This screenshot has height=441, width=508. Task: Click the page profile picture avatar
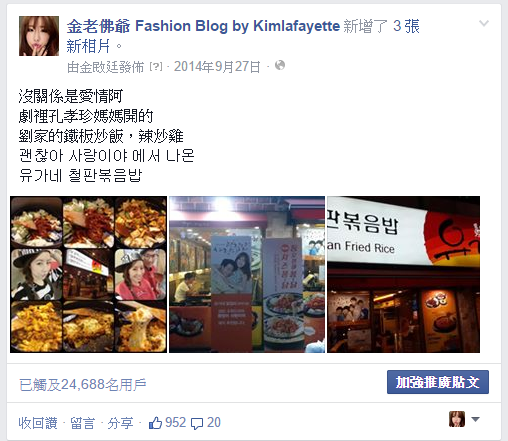(x=39, y=36)
